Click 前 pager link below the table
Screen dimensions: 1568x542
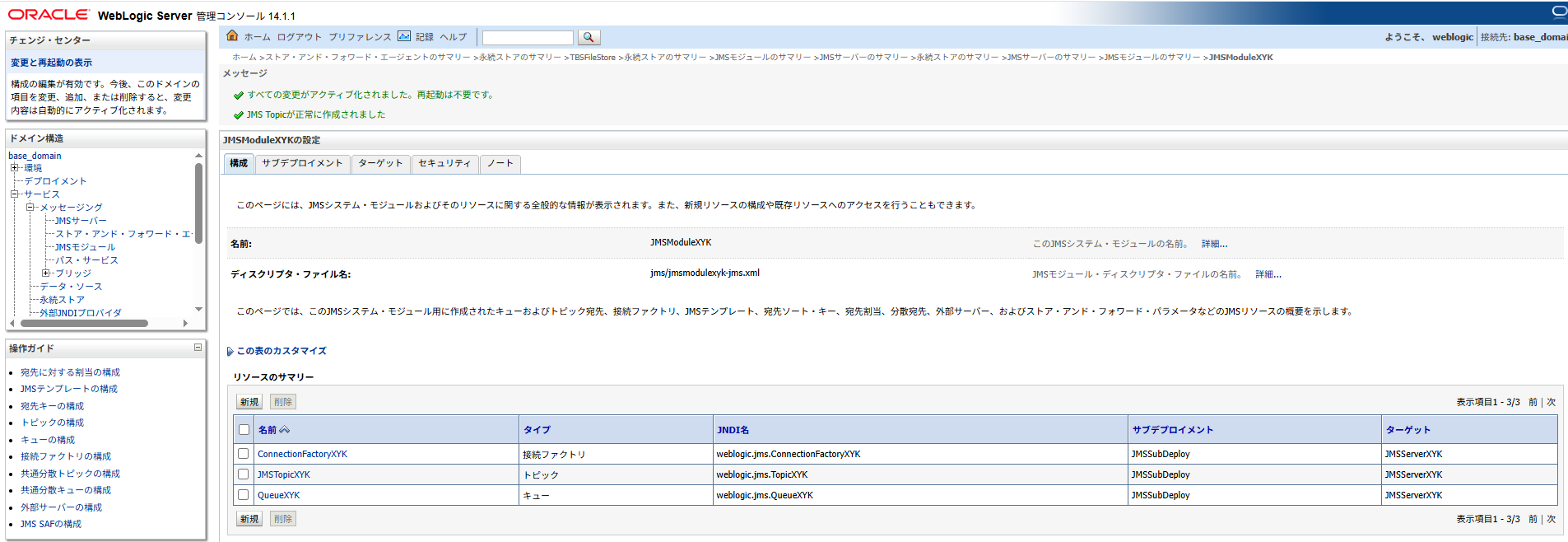click(x=1533, y=519)
